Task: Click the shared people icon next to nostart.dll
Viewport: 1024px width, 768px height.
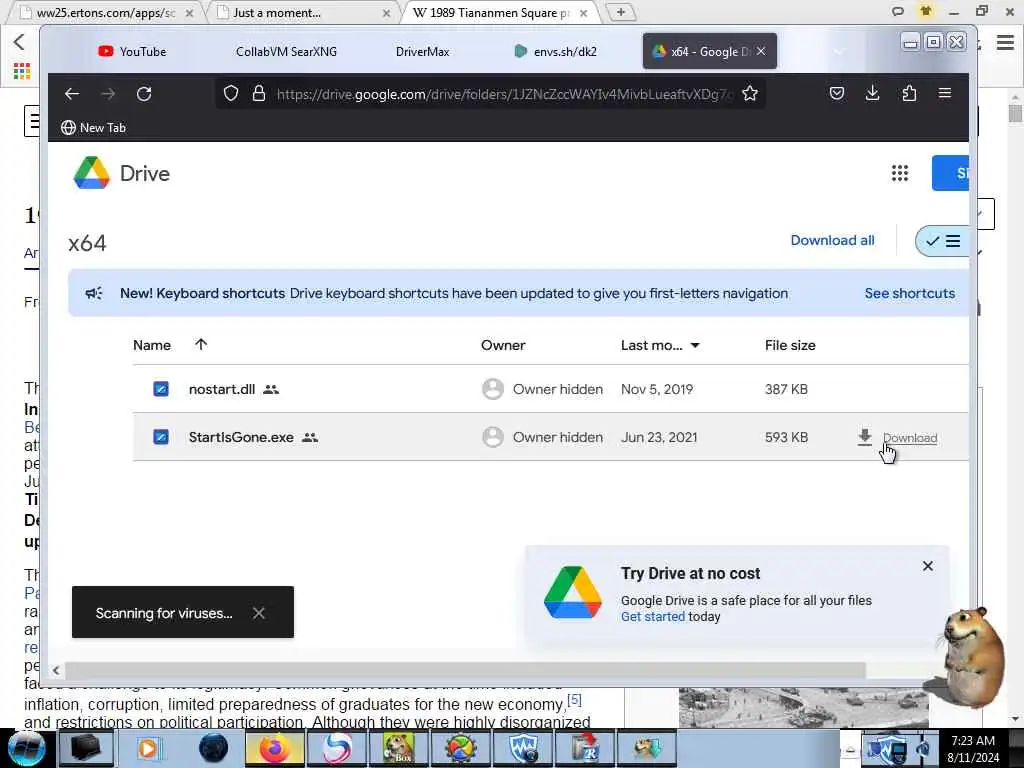Action: point(271,389)
